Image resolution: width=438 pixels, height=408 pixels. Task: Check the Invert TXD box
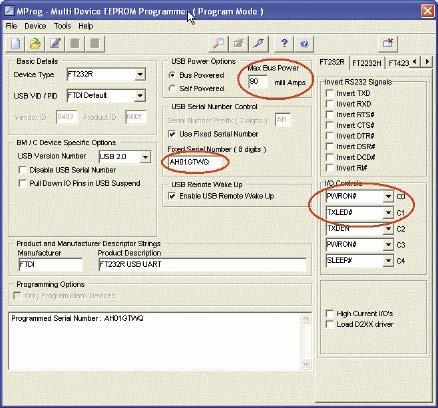click(329, 93)
